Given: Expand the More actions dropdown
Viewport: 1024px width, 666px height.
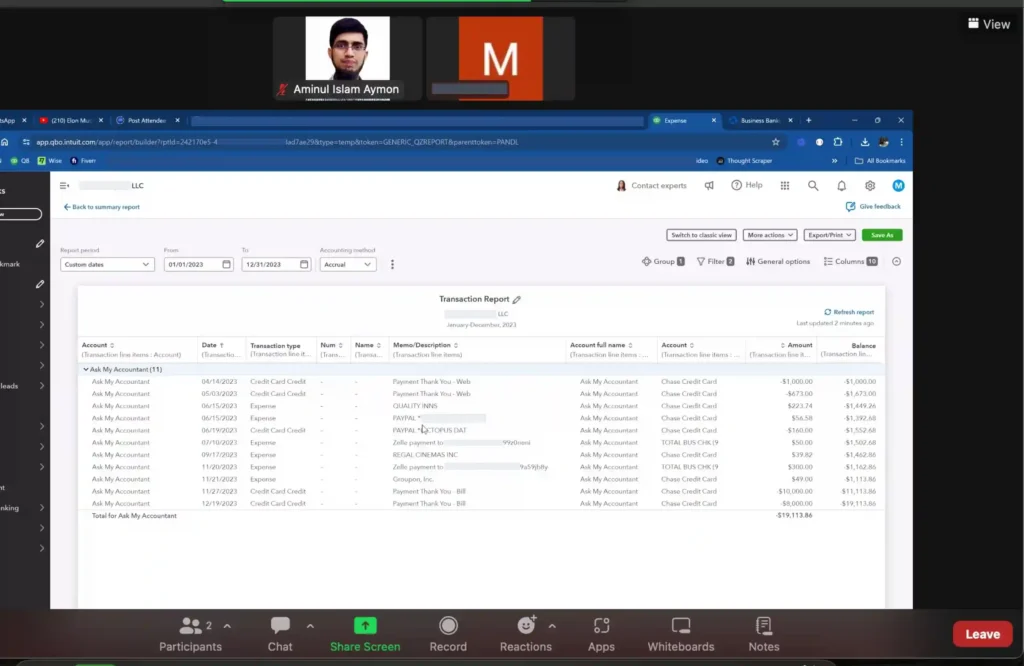Looking at the screenshot, I should [769, 235].
